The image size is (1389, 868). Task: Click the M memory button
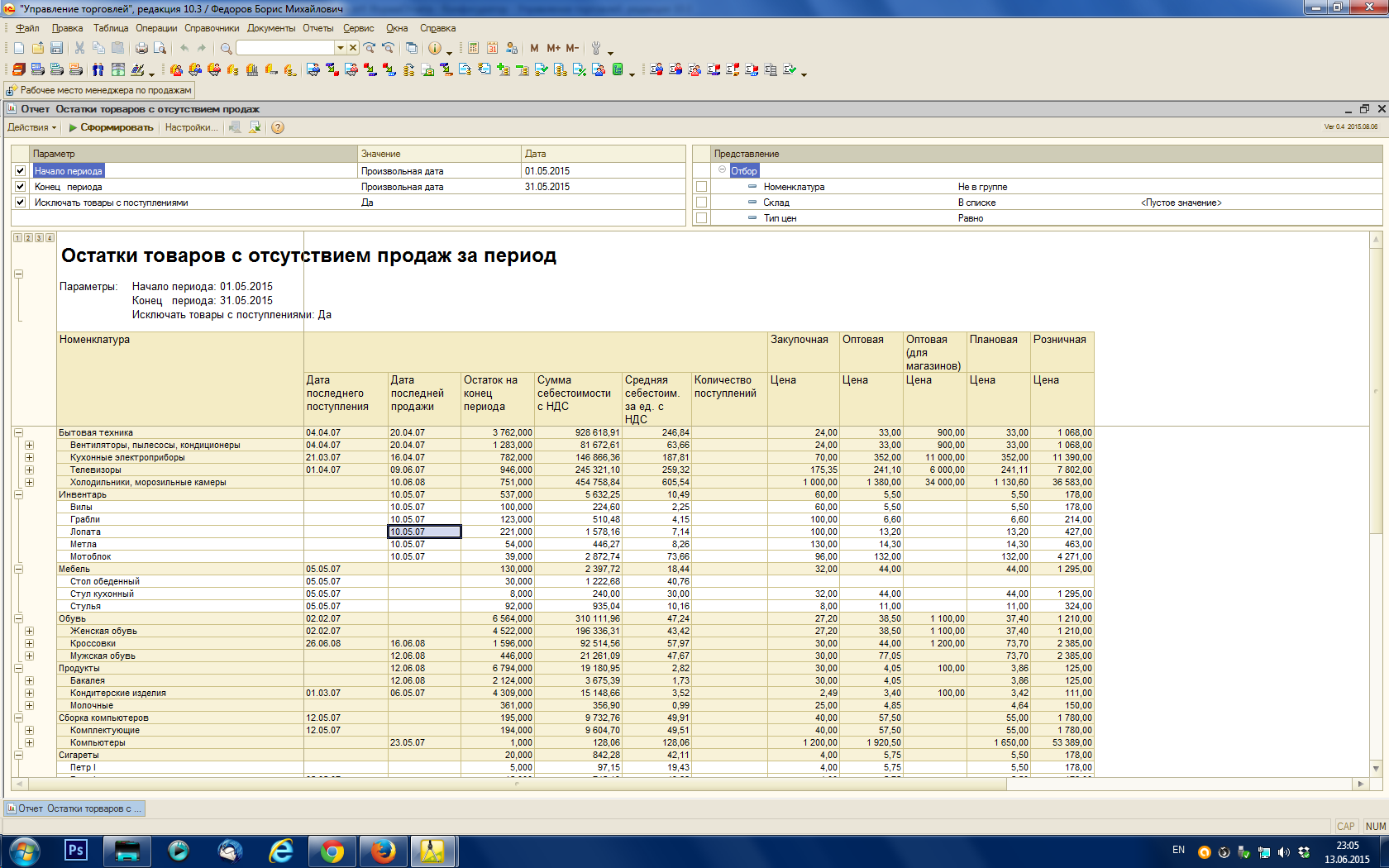pyautogui.click(x=534, y=48)
